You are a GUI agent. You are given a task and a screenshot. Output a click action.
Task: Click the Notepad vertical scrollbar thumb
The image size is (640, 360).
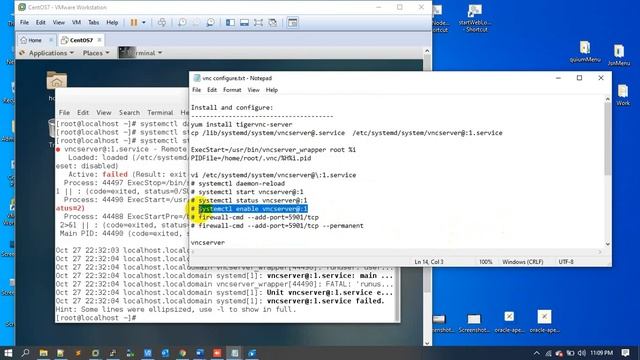click(x=607, y=139)
